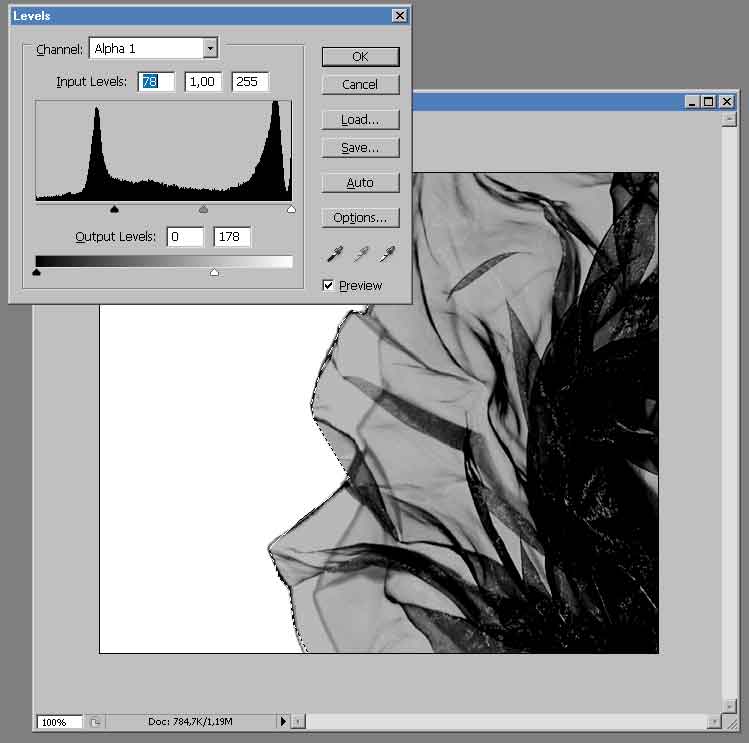Click the horizontal scrollbar left arrow
The height and width of the screenshot is (743, 749).
click(x=298, y=721)
